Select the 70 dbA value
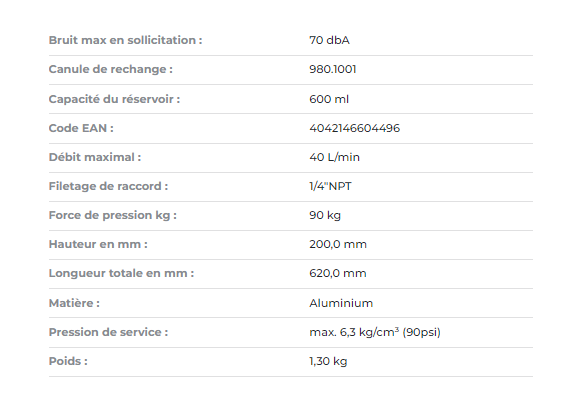The image size is (588, 407). click(x=329, y=40)
